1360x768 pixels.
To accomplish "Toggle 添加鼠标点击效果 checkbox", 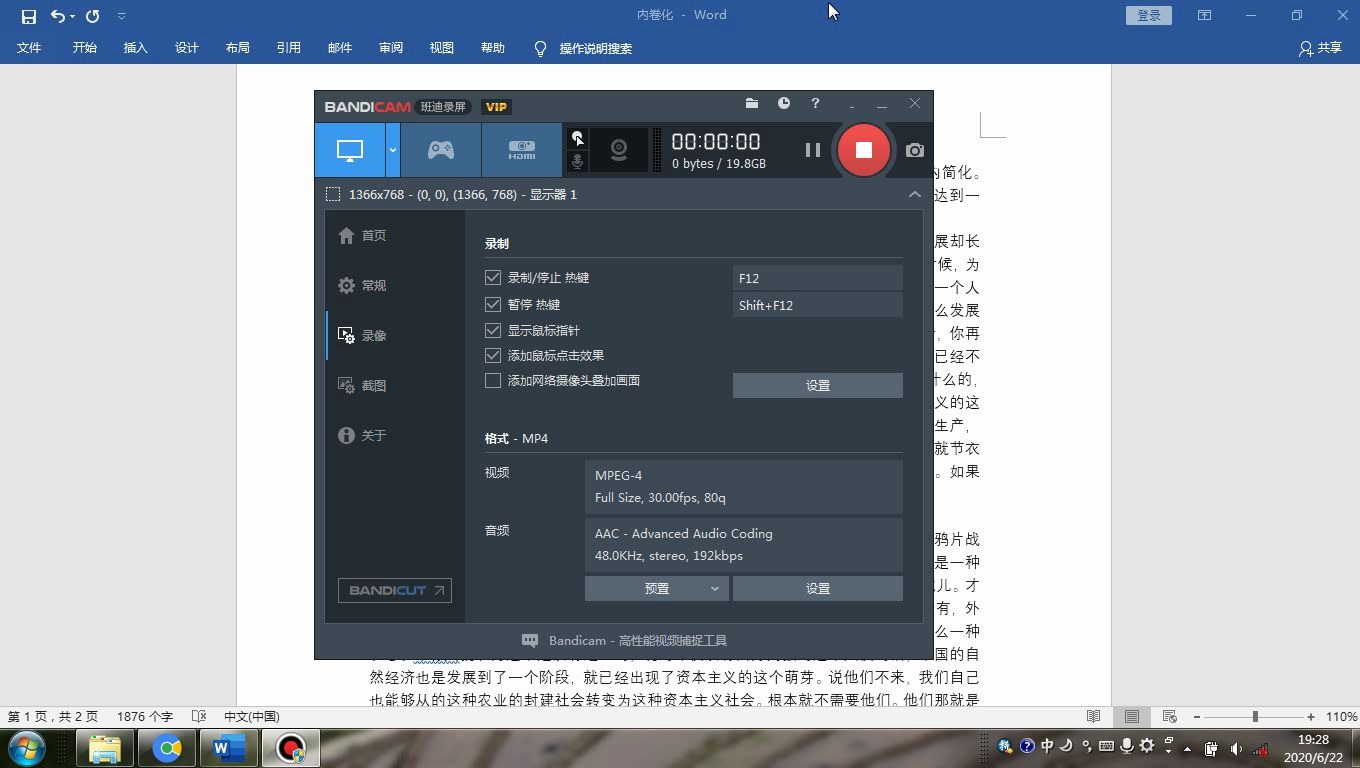I will 492,355.
